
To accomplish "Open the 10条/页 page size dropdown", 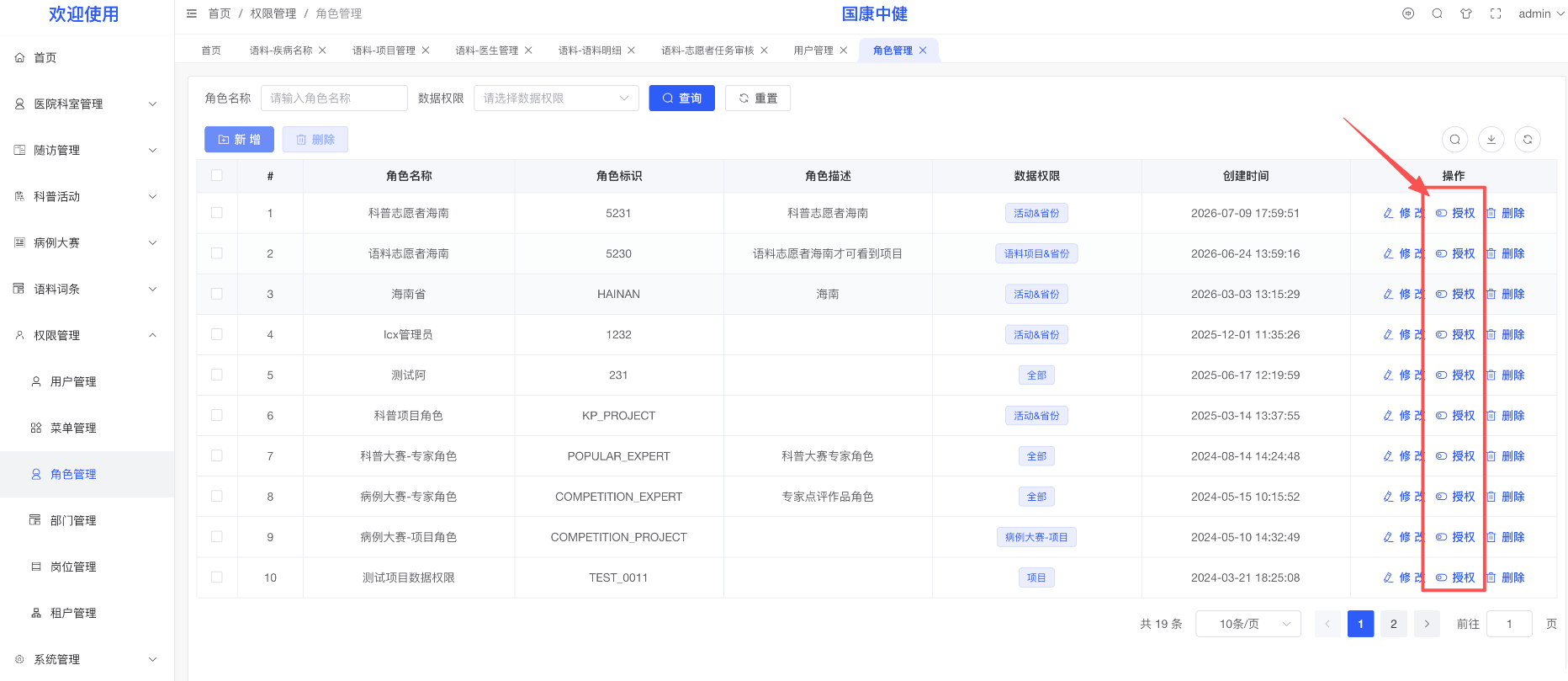I will pyautogui.click(x=1248, y=624).
